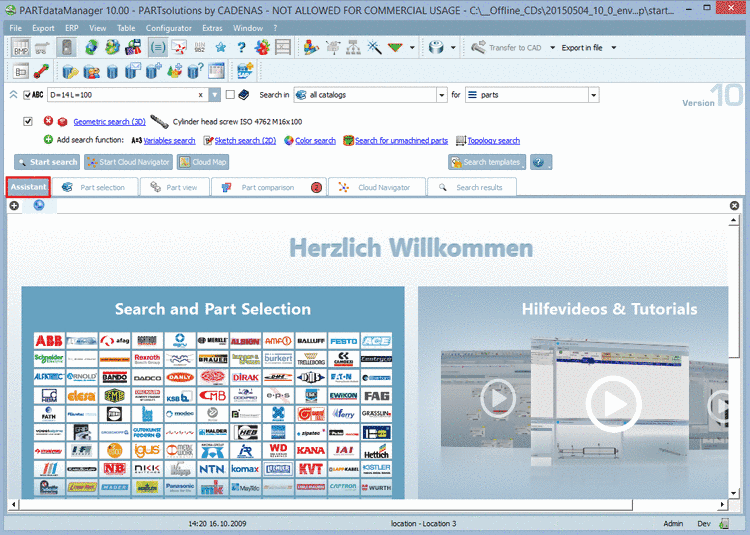Image resolution: width=750 pixels, height=535 pixels.
Task: Click the table window toolbar icon
Action: 216,71
